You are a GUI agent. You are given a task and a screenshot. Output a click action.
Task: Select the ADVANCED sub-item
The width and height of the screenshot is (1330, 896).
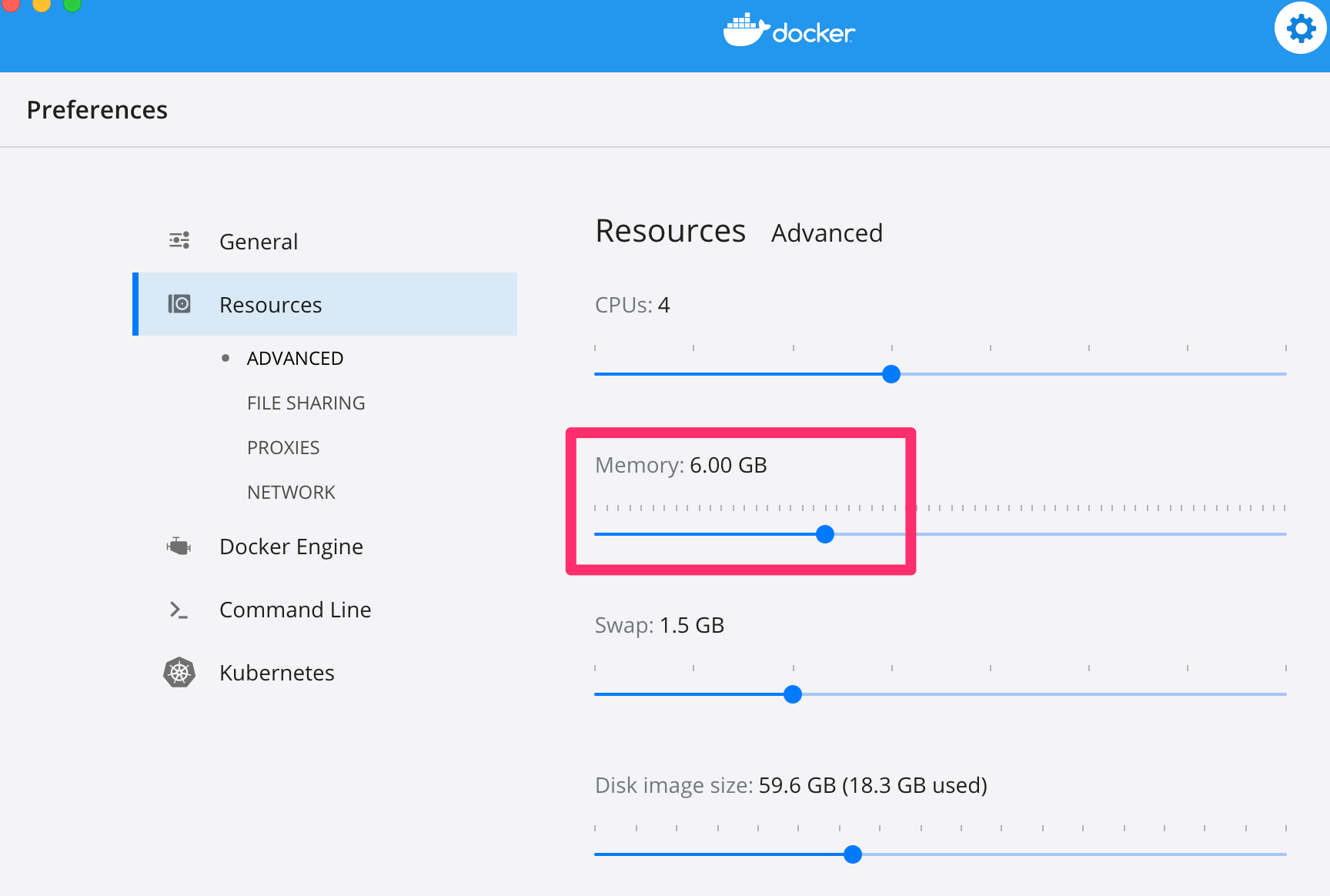pos(295,358)
